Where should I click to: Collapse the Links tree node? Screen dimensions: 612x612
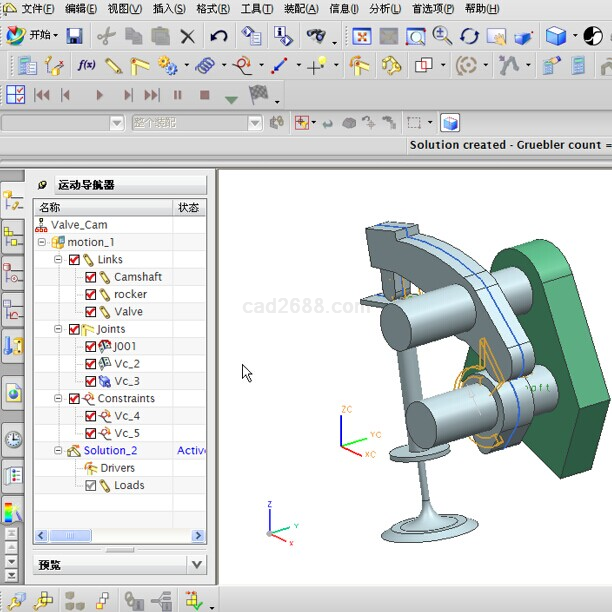(58, 260)
